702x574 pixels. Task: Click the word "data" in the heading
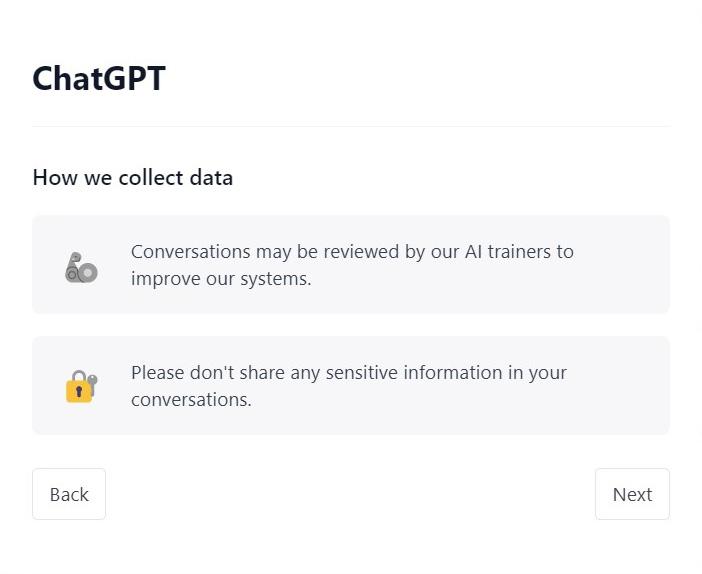tap(211, 178)
